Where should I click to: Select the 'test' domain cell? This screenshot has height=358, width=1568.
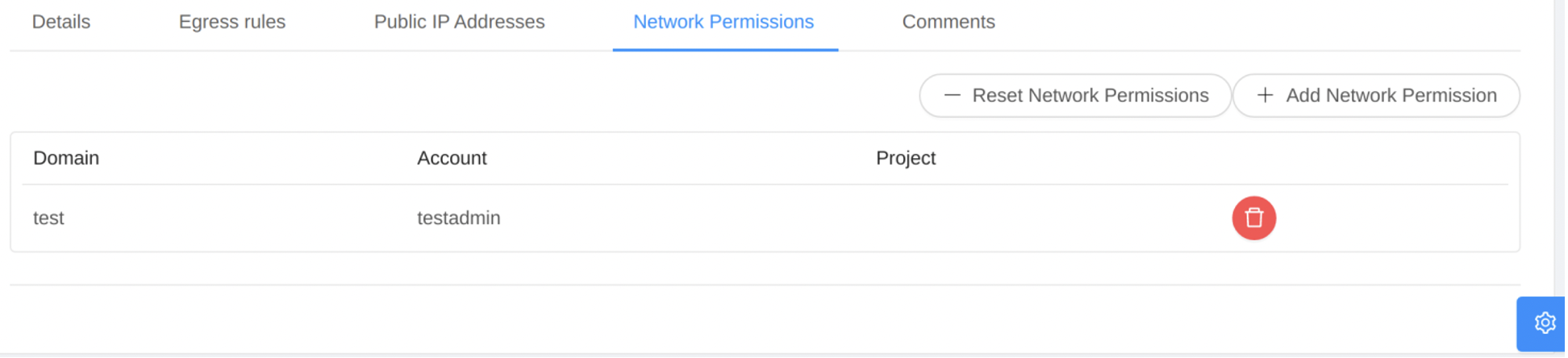pyautogui.click(x=48, y=218)
